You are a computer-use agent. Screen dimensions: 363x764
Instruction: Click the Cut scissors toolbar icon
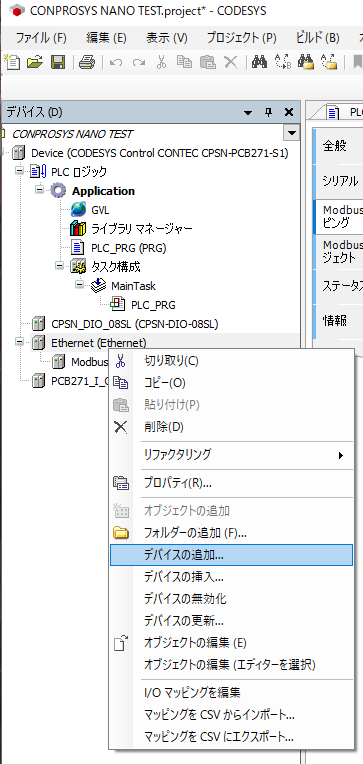(162, 62)
